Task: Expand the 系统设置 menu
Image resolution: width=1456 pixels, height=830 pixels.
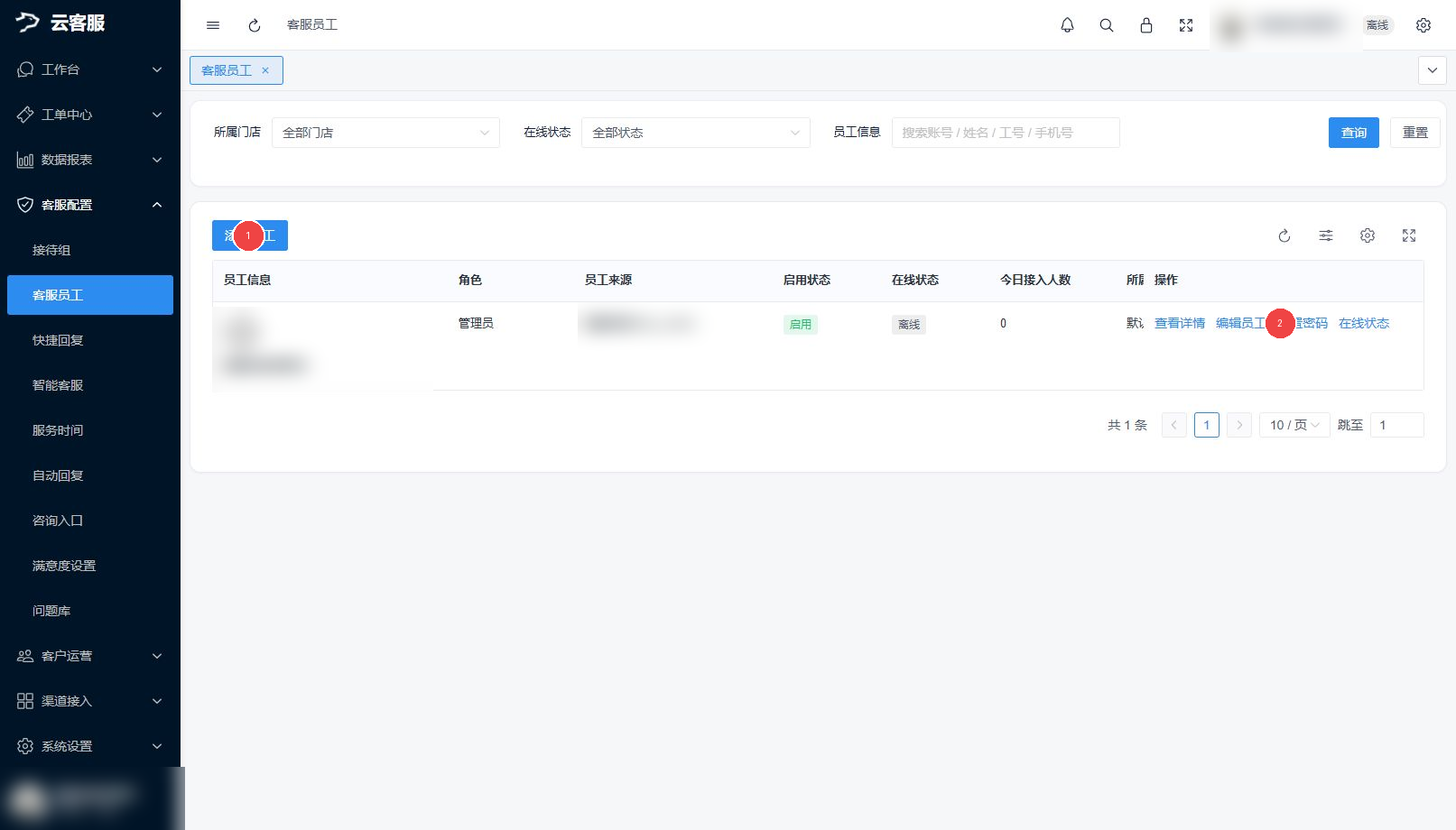Action: click(x=90, y=746)
